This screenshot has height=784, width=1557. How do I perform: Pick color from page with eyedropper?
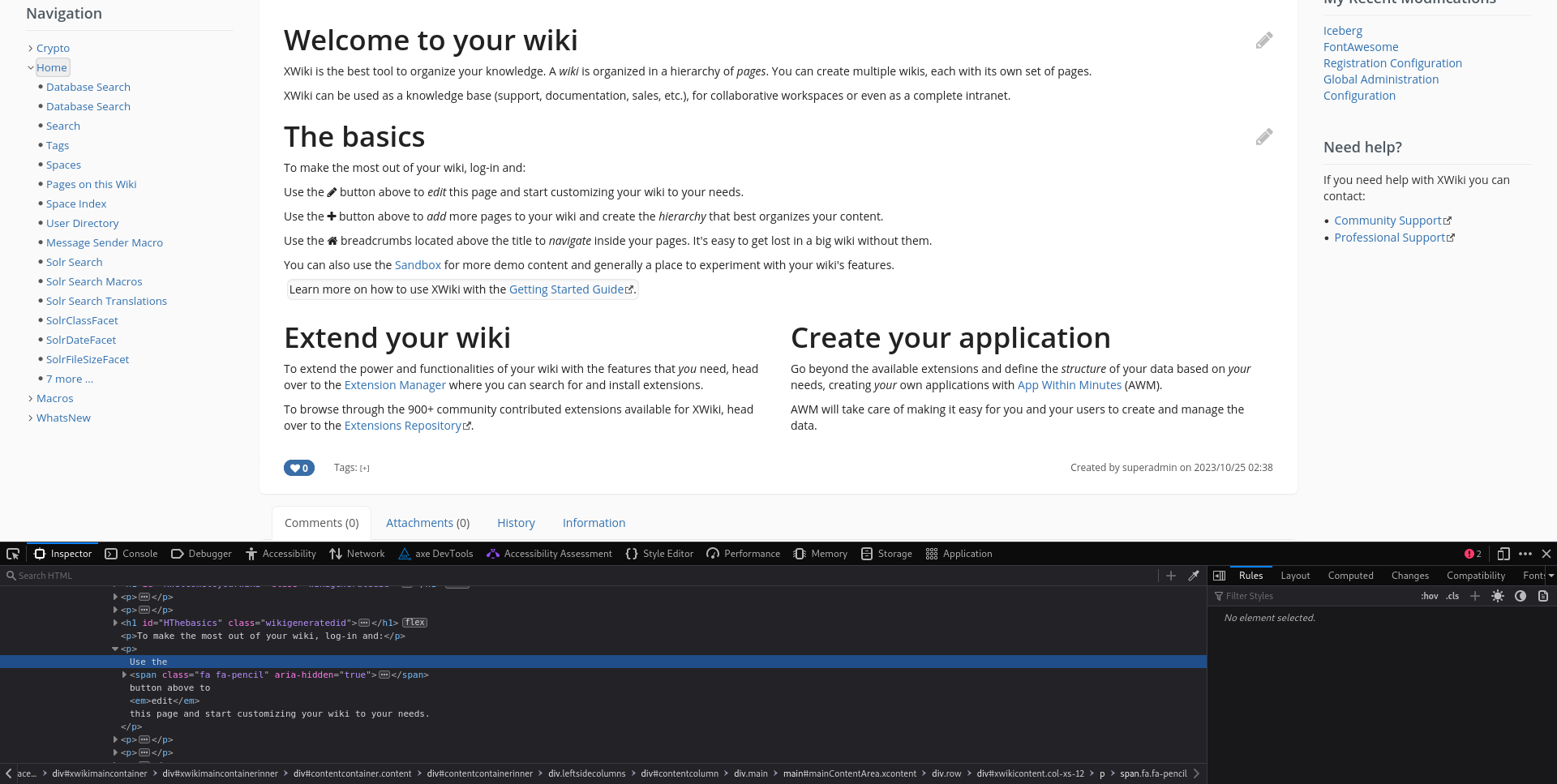[x=1194, y=576]
